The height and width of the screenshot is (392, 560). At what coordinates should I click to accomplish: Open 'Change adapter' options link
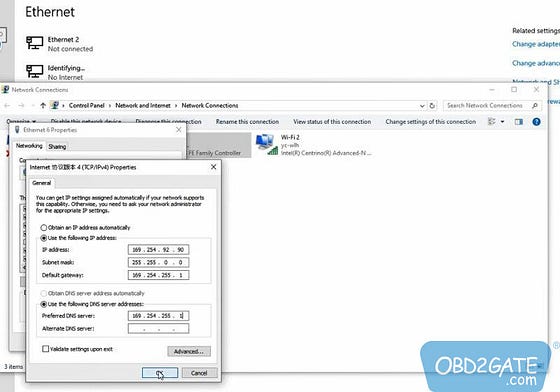point(536,44)
